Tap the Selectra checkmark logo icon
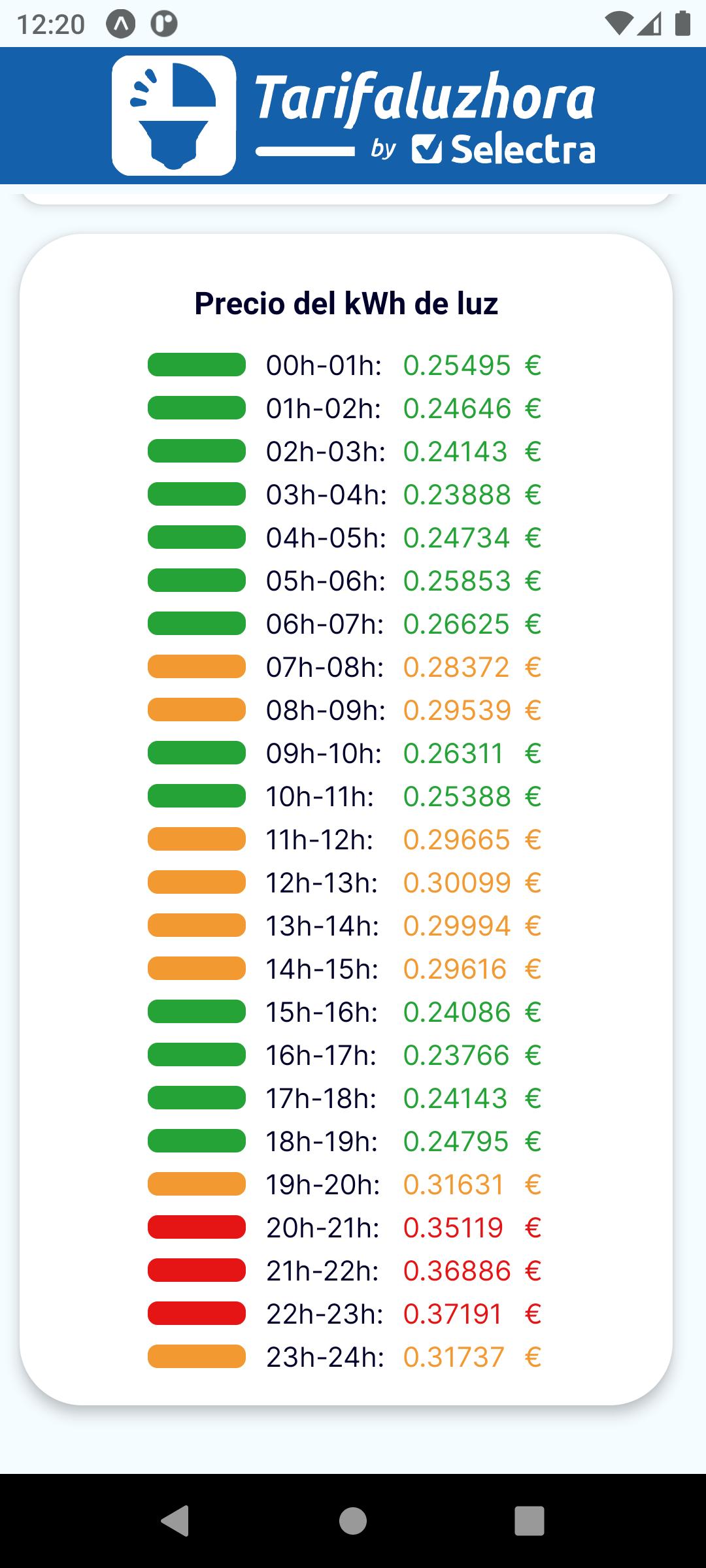Viewport: 706px width, 1568px height. pyautogui.click(x=428, y=149)
